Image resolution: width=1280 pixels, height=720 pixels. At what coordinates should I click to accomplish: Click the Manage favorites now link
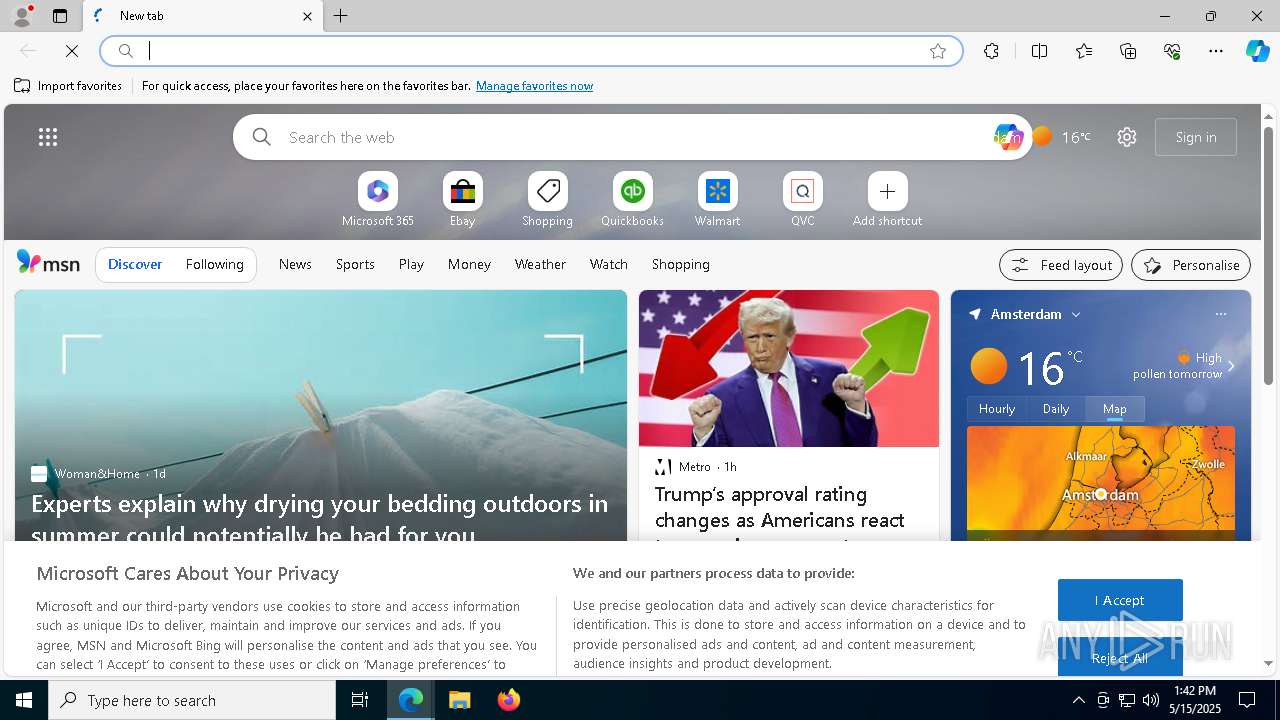click(534, 86)
